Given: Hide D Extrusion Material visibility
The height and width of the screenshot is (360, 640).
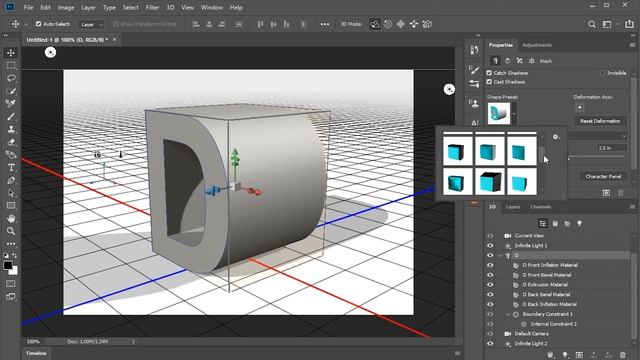Looking at the screenshot, I should click(x=490, y=284).
